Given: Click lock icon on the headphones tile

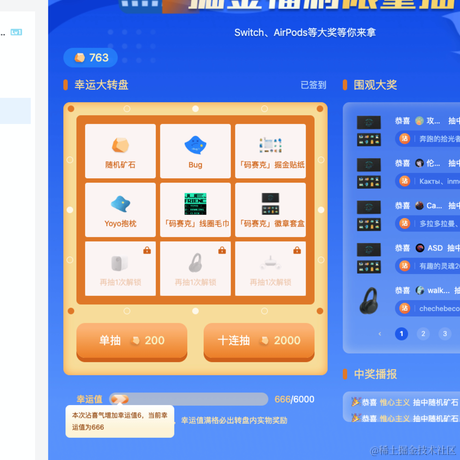Looking at the screenshot, I should 222,250.
